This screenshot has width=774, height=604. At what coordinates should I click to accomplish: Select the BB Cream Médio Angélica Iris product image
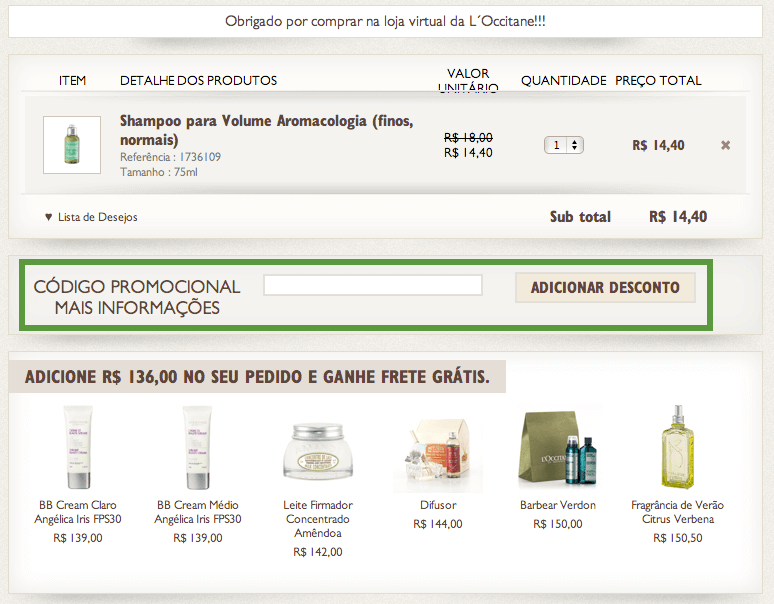(197, 447)
